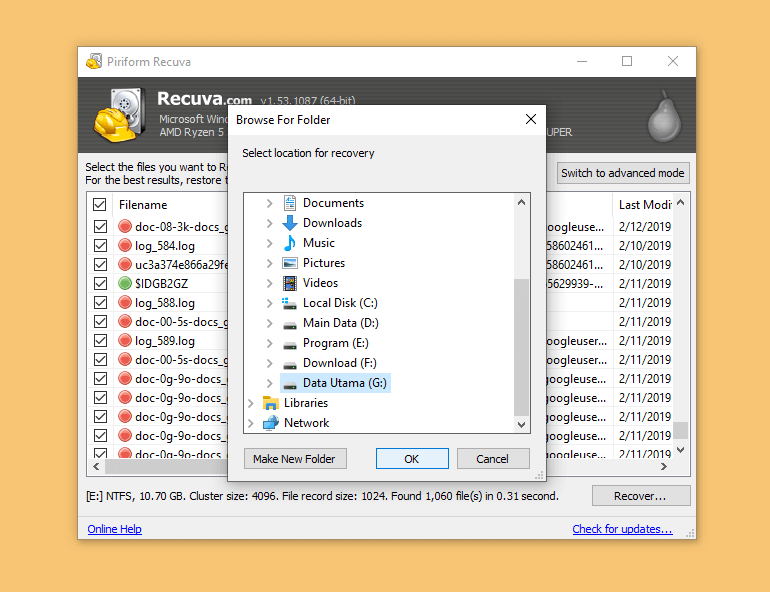Click Cancel in Browse For Folder
Screen dimensions: 770x592
coord(493,458)
